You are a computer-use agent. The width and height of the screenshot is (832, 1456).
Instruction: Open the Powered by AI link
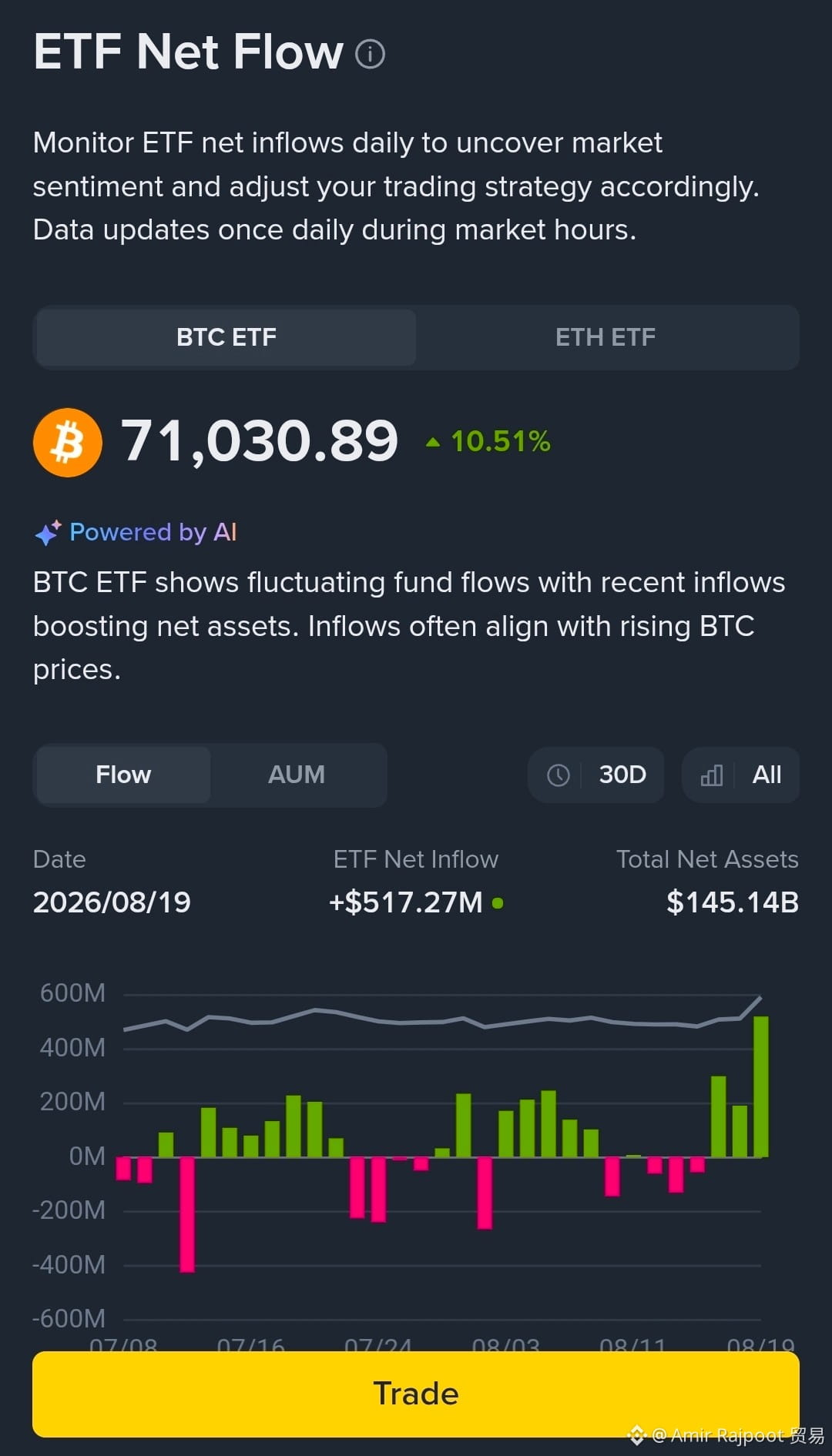(x=153, y=532)
